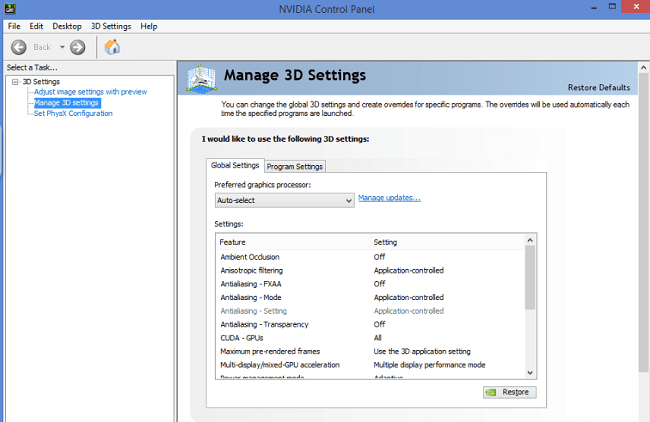Select the Ambient Occlusion row
Screen dimensions: 650x422
coord(370,257)
